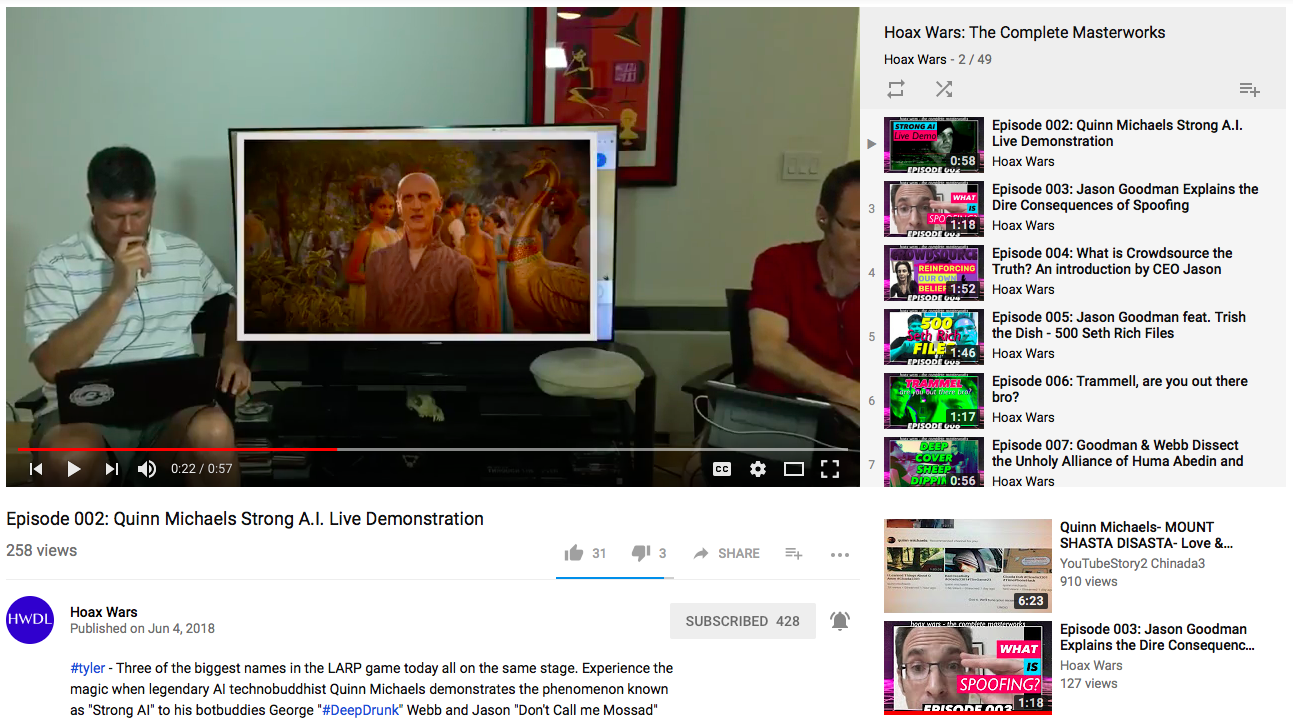1293x721 pixels.
Task: Open YouTubeStory2 Chinada3 channel name
Action: click(x=1132, y=563)
